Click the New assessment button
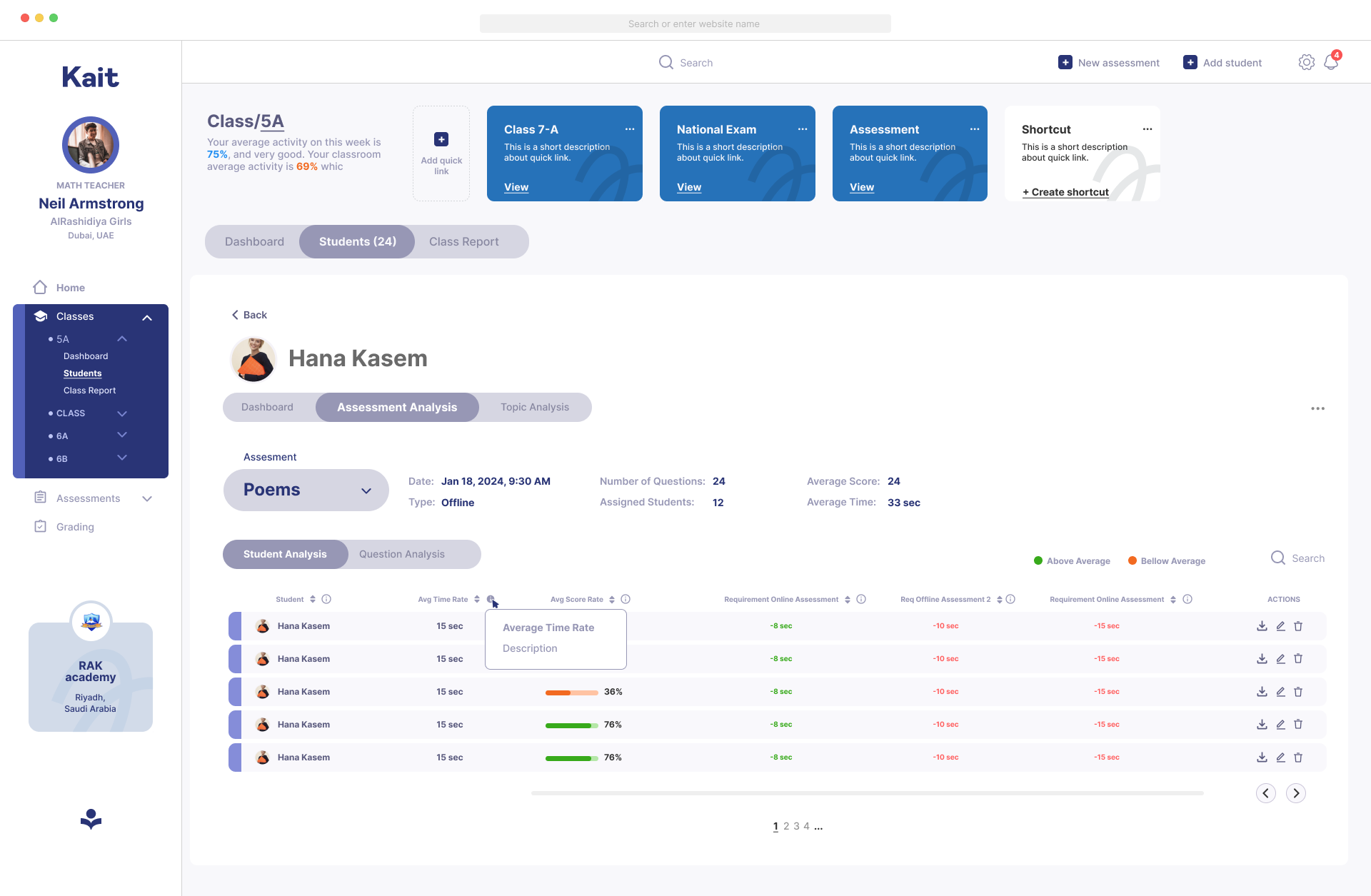This screenshot has width=1371, height=896. (x=1109, y=63)
